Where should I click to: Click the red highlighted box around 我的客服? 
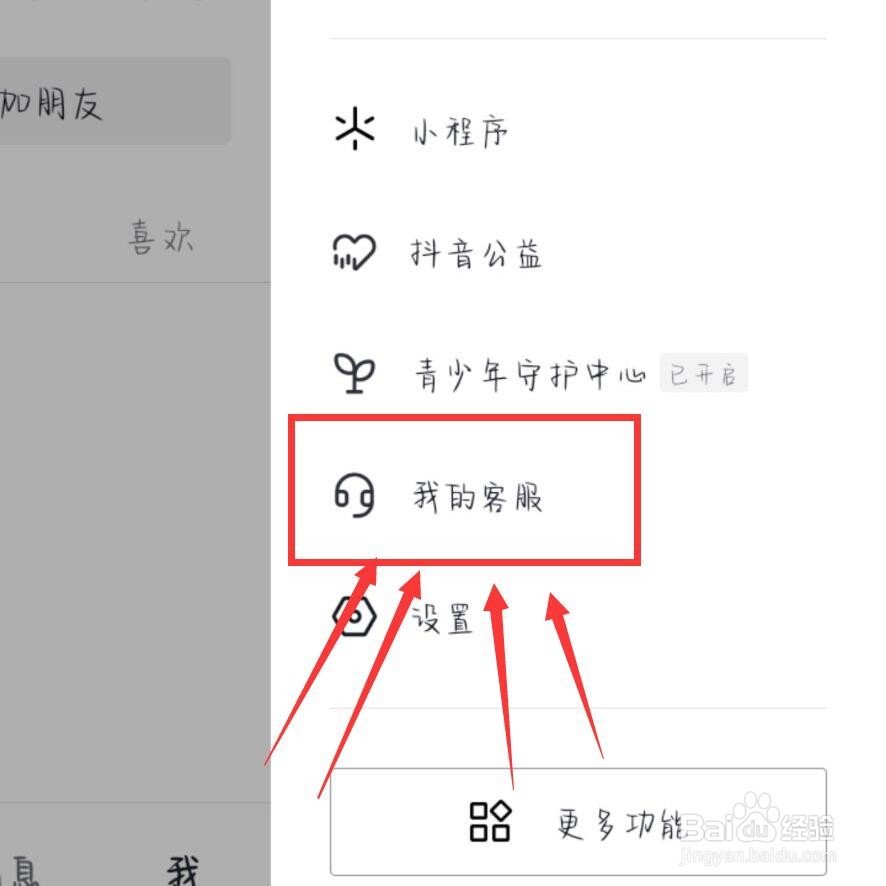click(x=464, y=490)
